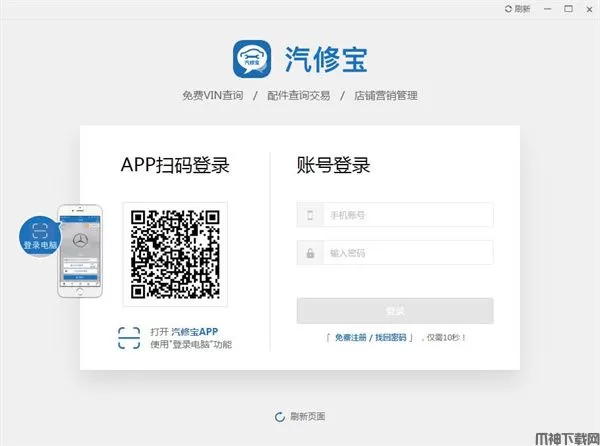Click the 仅需10秒 text
Image resolution: width=600 pixels, height=446 pixels.
tap(445, 337)
